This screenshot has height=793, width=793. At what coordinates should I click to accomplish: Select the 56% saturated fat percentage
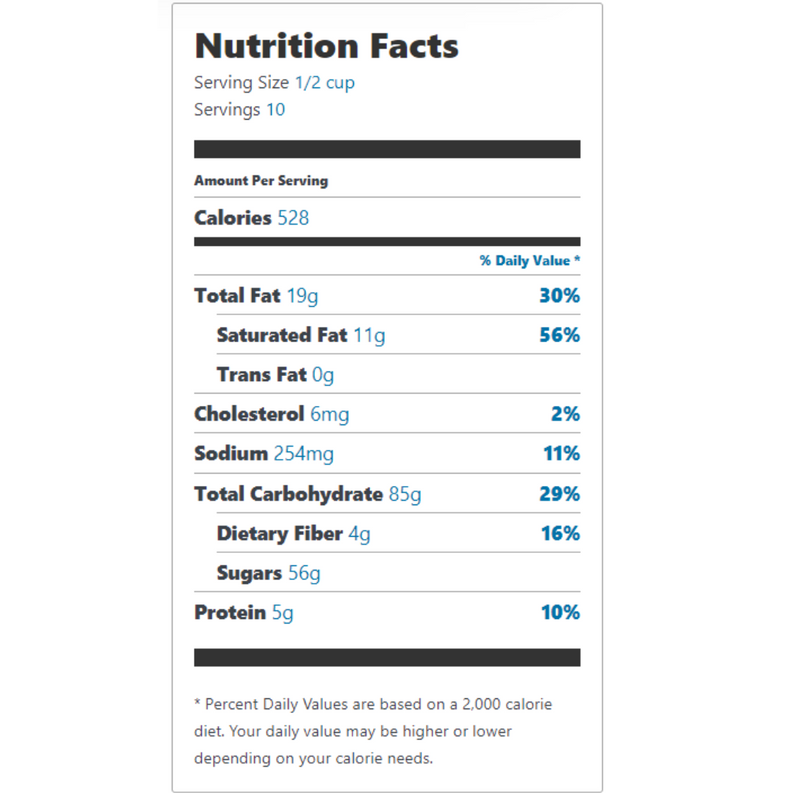(559, 335)
